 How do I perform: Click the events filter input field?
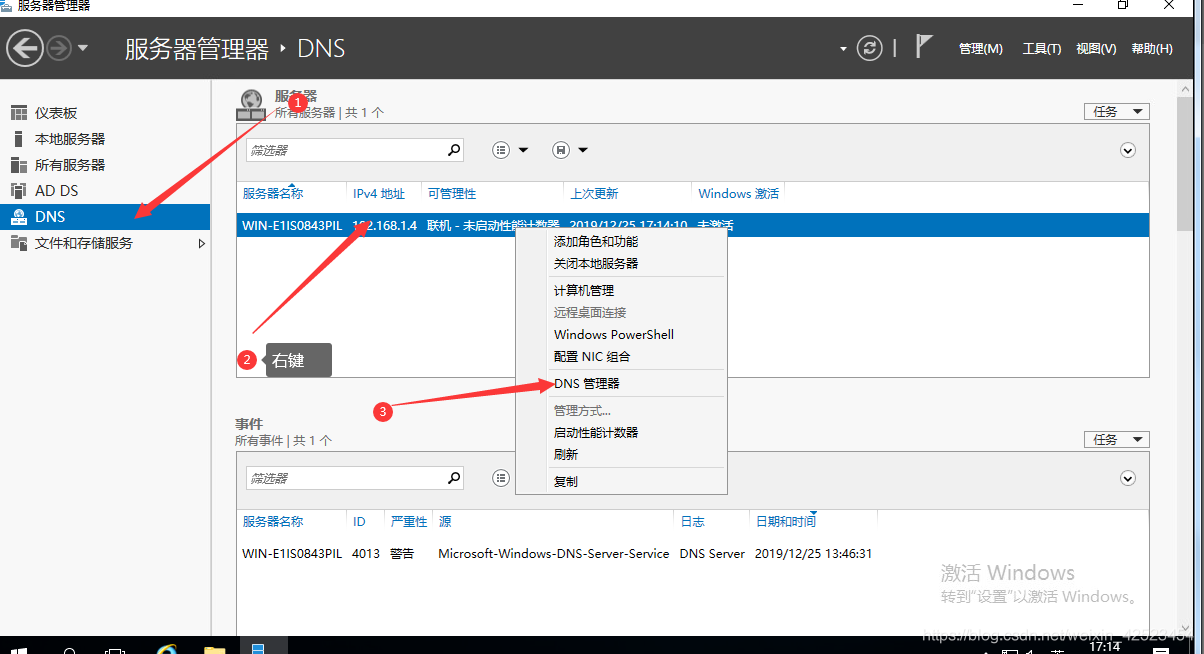[x=345, y=478]
